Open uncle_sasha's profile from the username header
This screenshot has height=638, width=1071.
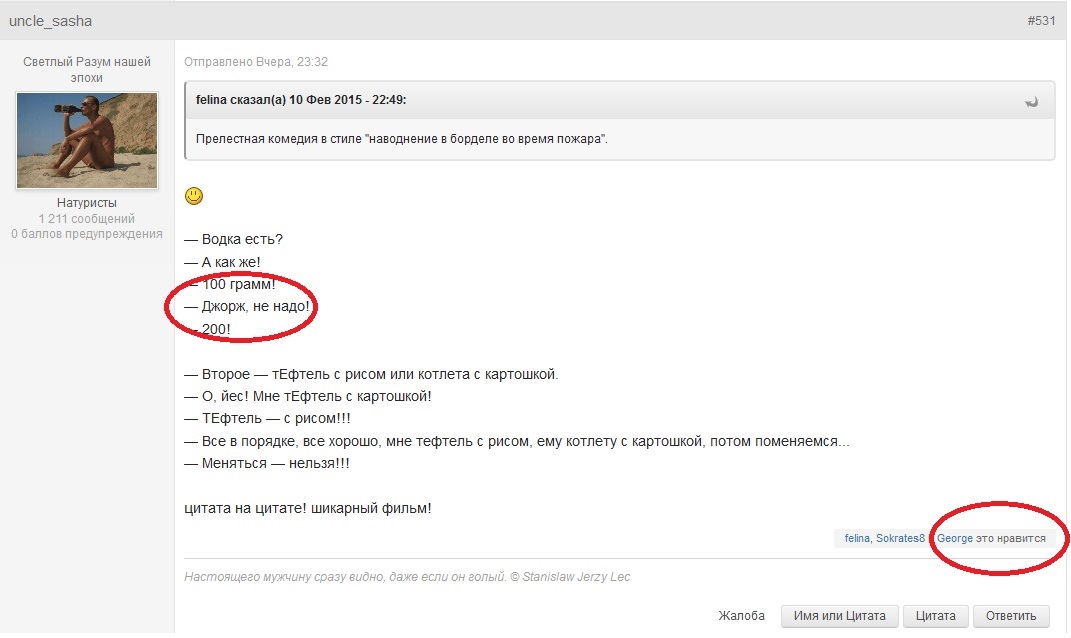coord(51,21)
